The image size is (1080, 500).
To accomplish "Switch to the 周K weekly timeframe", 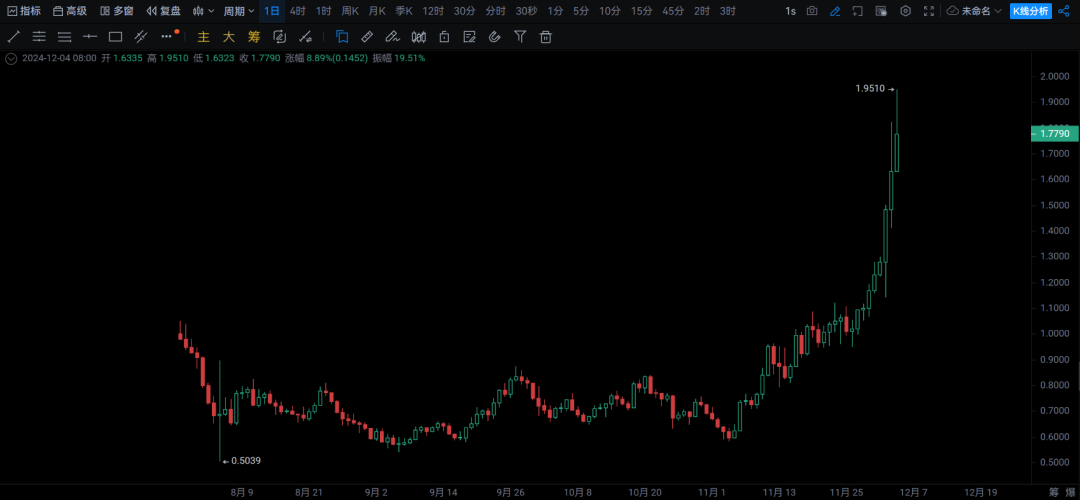I will [350, 11].
